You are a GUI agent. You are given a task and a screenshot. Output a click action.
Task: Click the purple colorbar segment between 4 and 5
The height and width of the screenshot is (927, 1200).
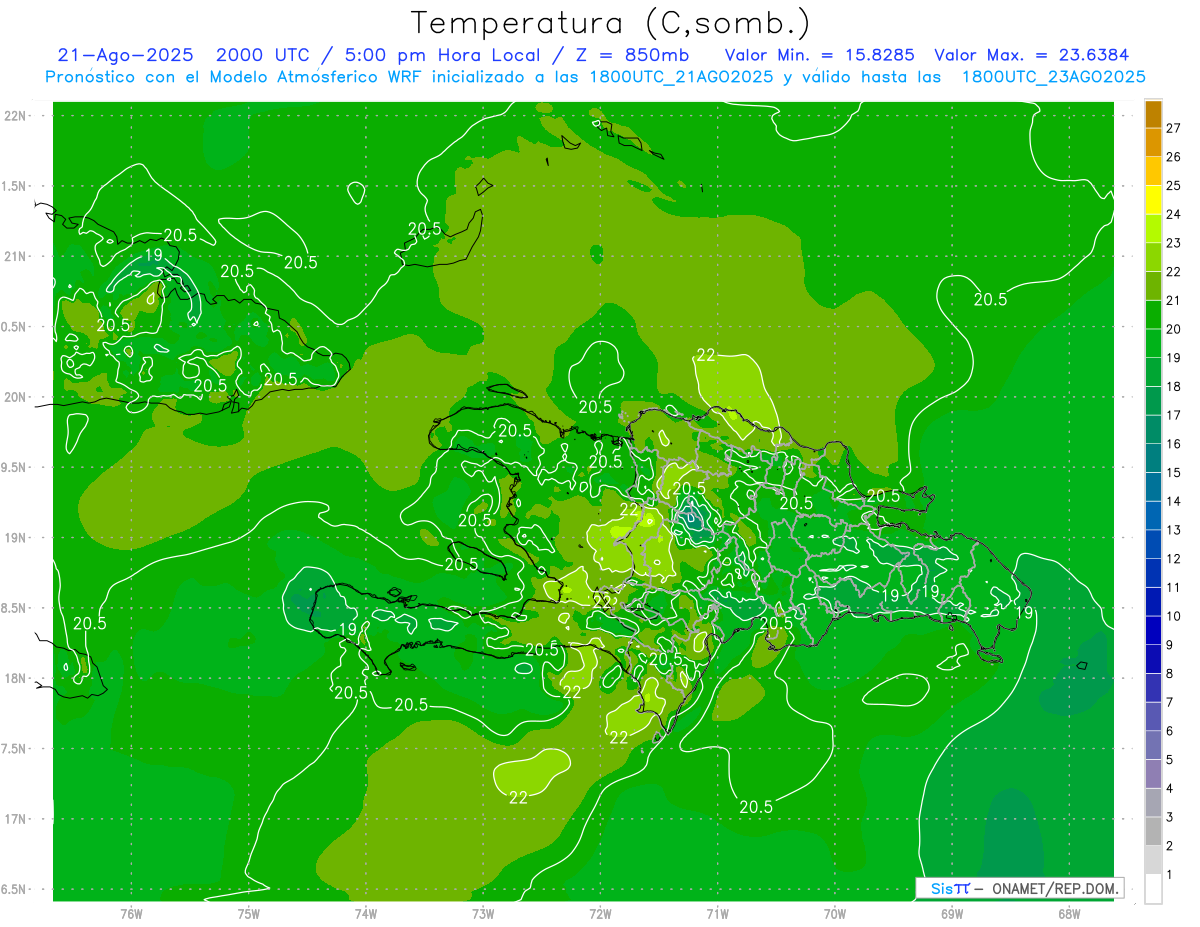[1153, 774]
